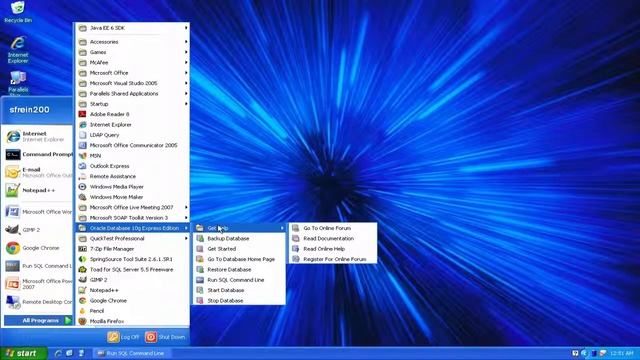
Task: Open Internet Explorer in programs list
Action: [133, 124]
